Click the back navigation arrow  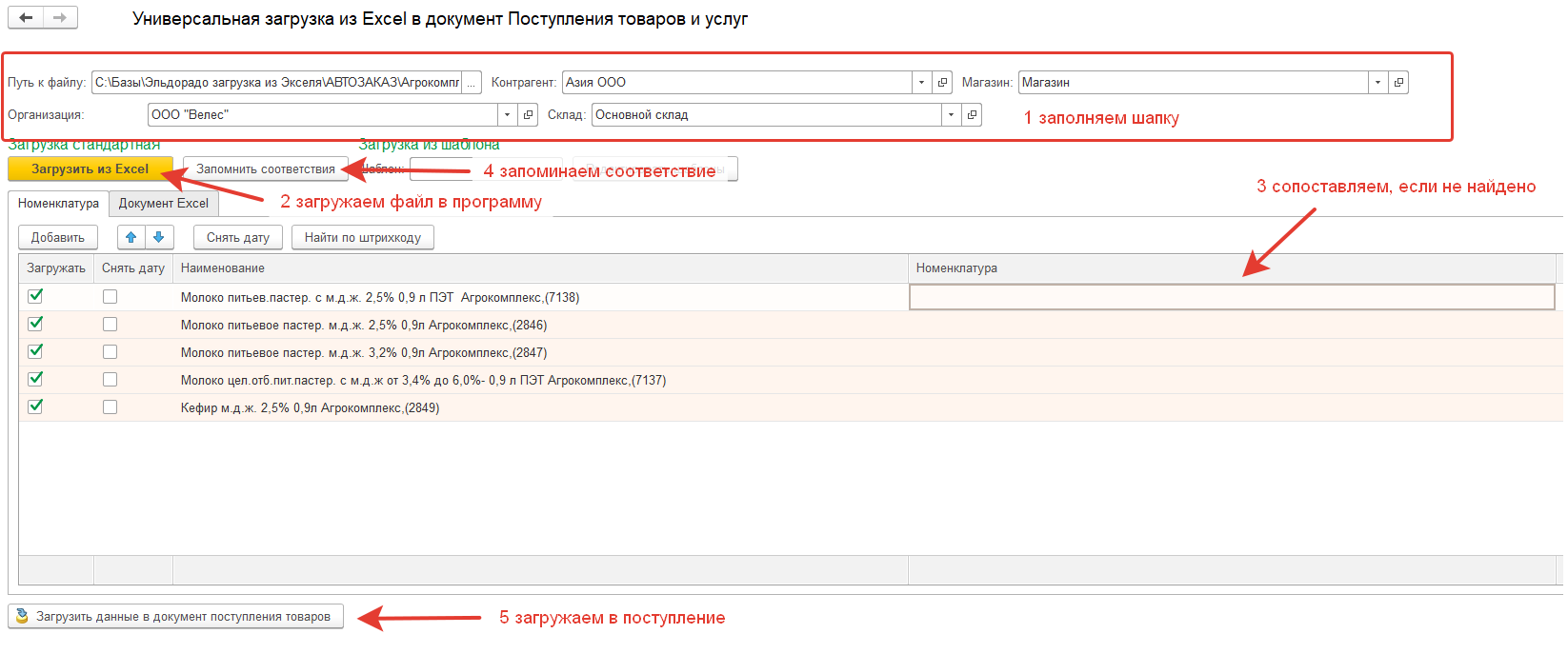(x=26, y=17)
